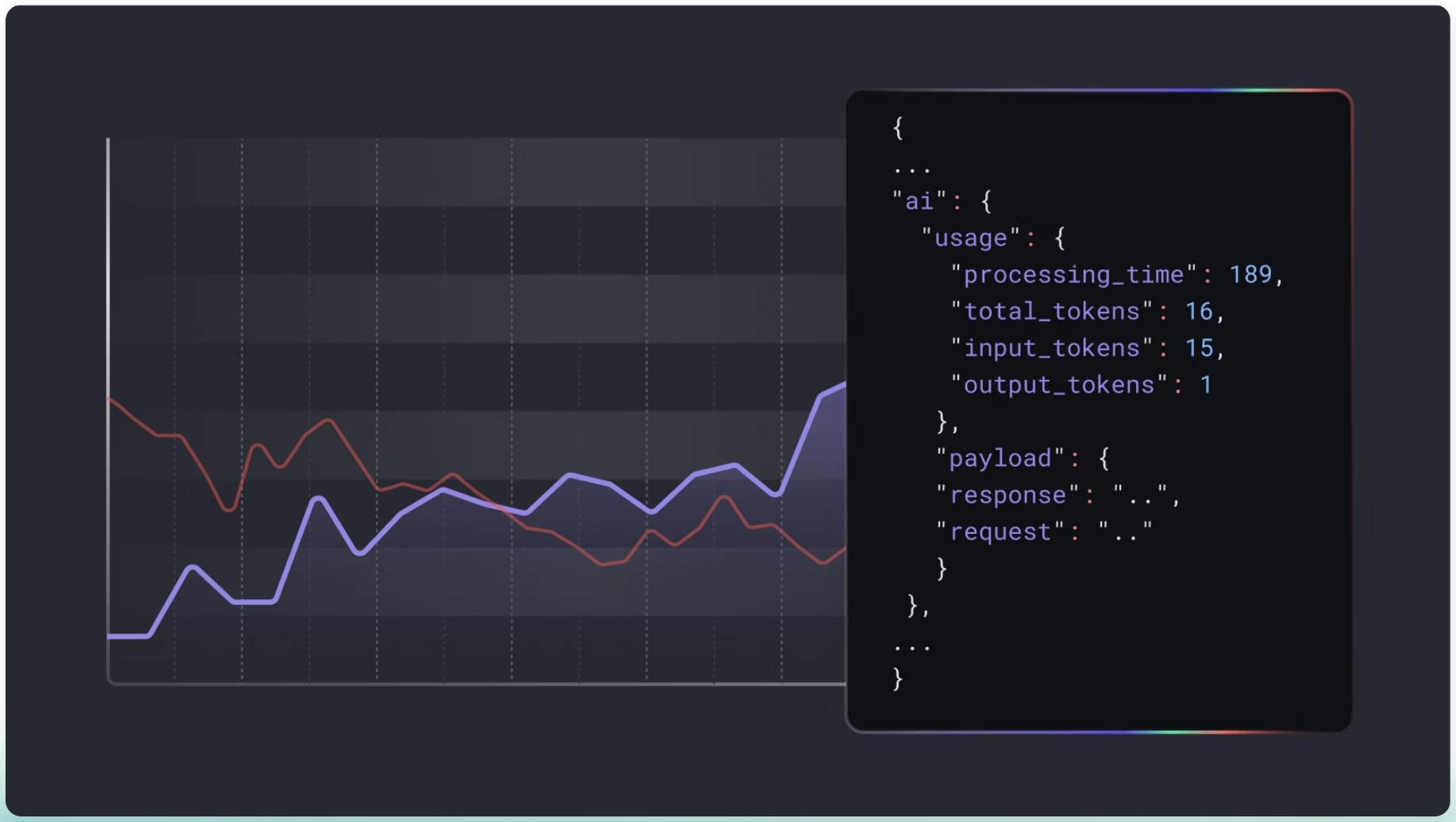Click the "response" key in the payload
This screenshot has width=1456, height=822.
[x=1007, y=495]
